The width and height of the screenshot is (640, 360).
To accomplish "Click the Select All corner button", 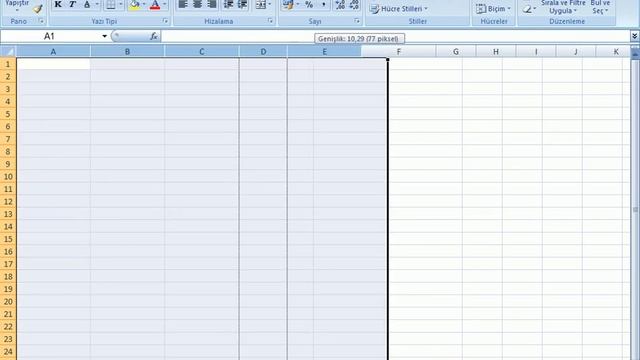I will tap(8, 51).
